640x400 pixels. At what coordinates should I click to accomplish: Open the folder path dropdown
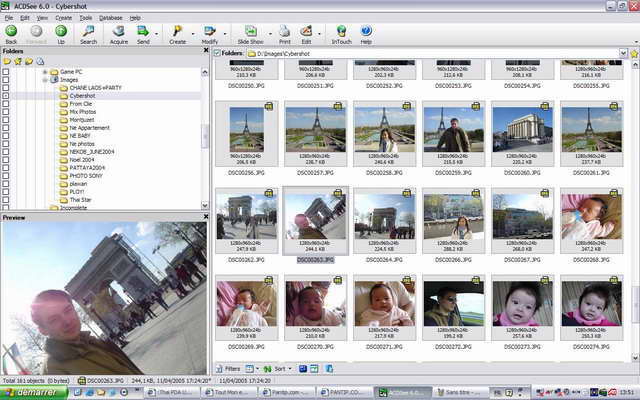tap(623, 53)
